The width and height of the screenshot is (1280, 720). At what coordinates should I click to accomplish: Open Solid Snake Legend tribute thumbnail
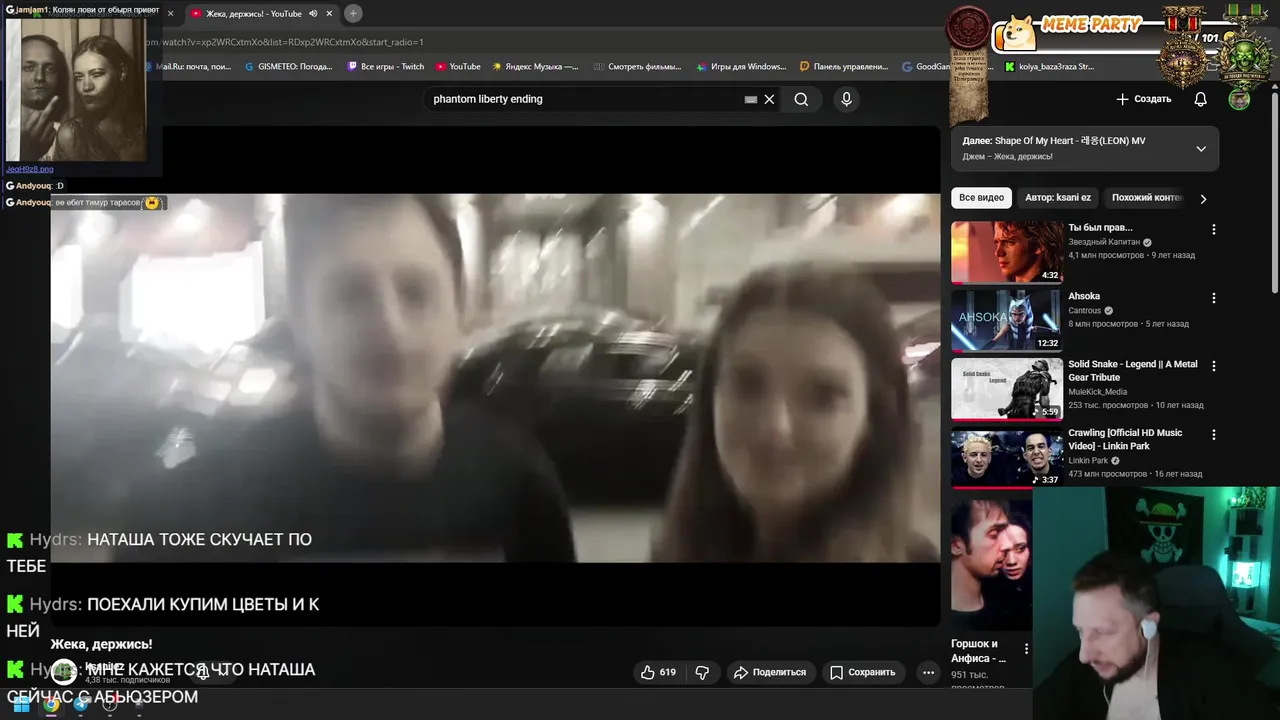click(1006, 389)
